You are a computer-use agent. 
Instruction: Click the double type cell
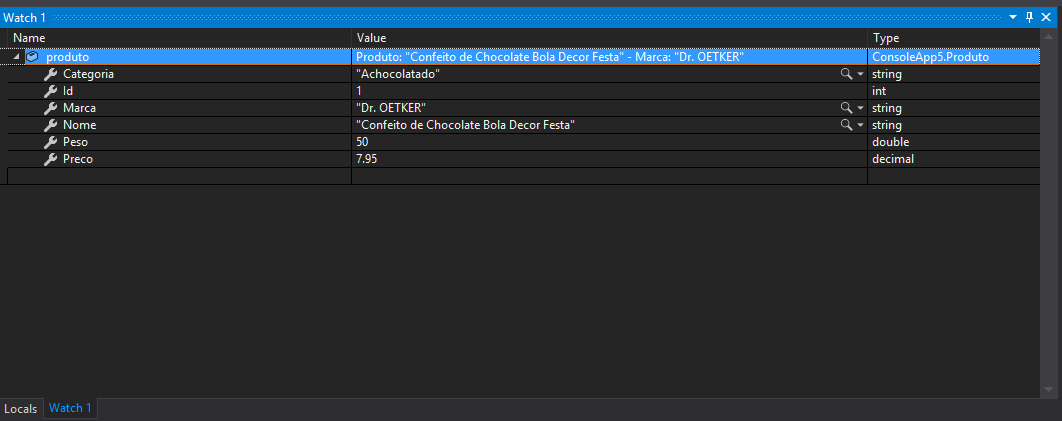tap(891, 142)
